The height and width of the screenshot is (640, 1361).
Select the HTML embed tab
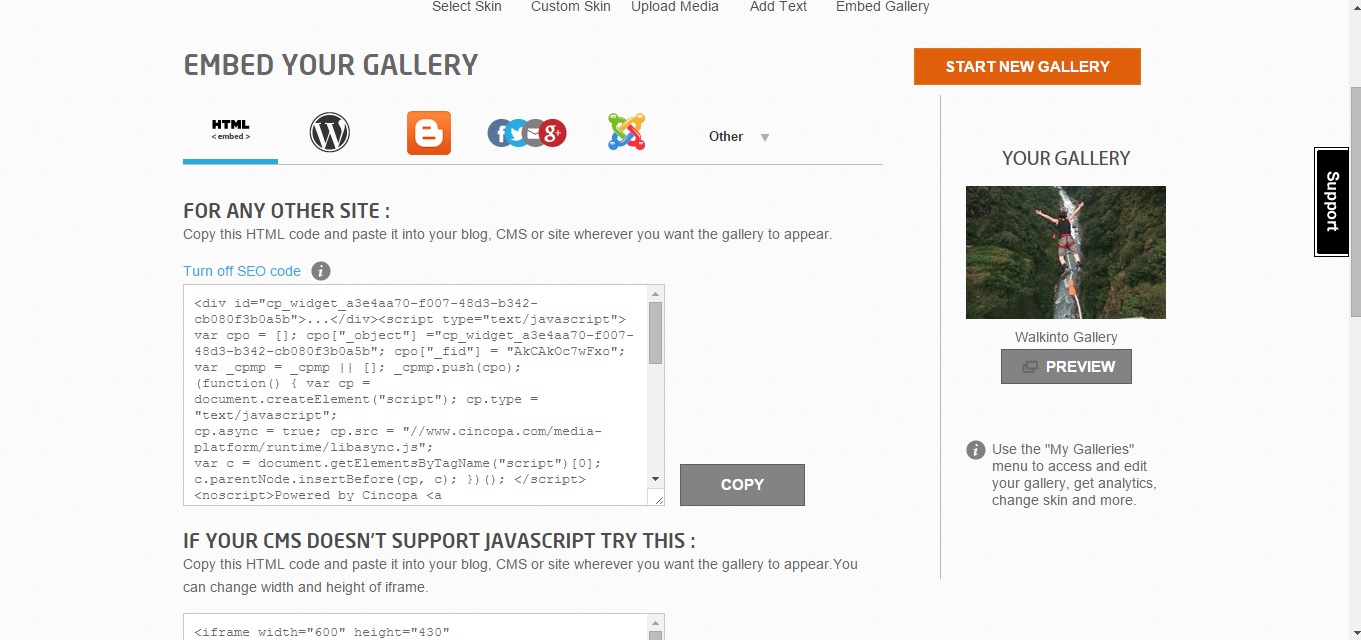click(231, 130)
